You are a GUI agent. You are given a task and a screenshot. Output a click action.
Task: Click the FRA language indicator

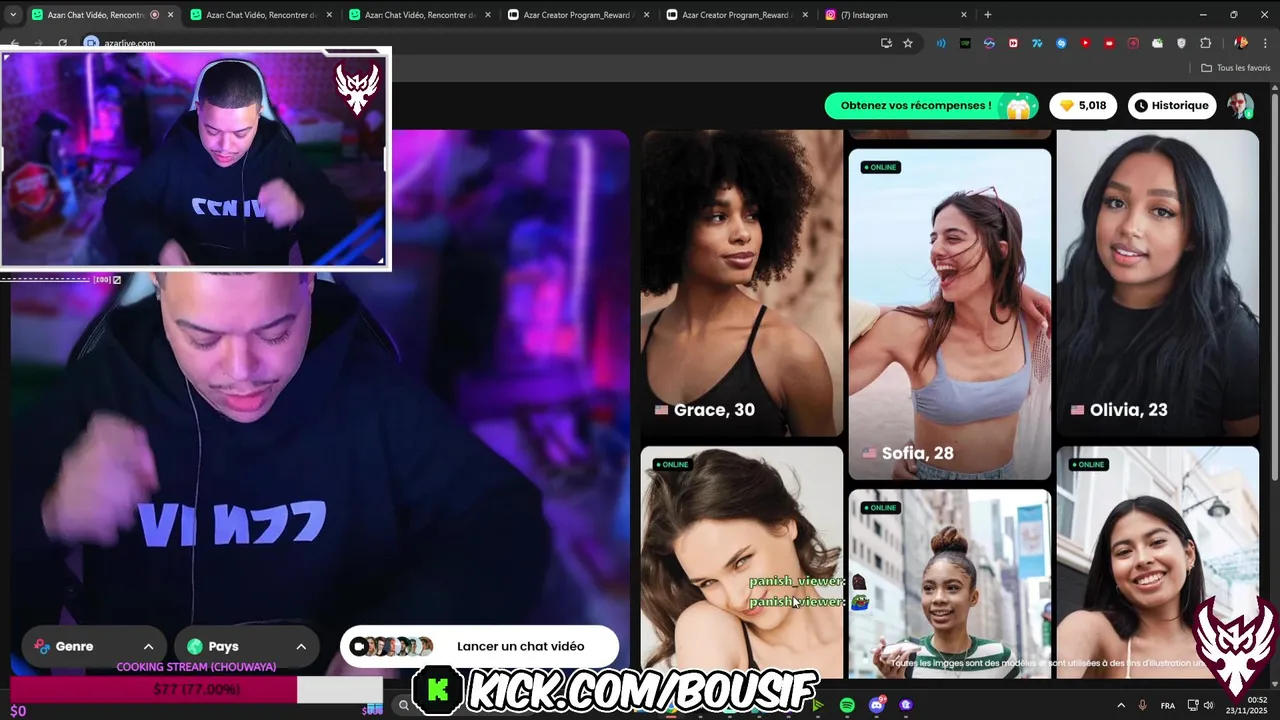click(x=1168, y=705)
